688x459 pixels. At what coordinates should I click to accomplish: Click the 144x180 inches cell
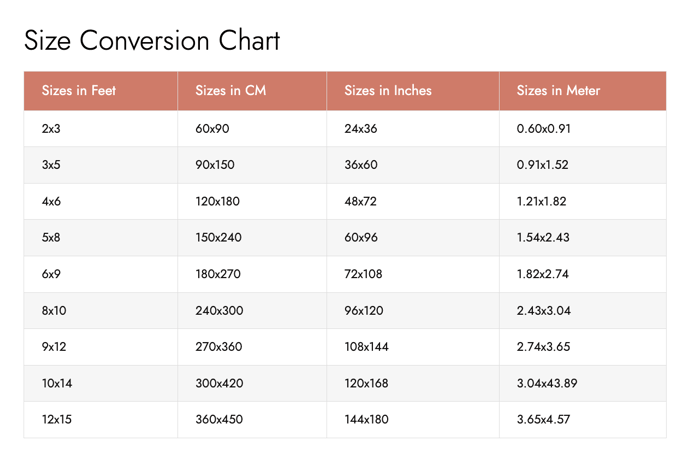point(367,420)
